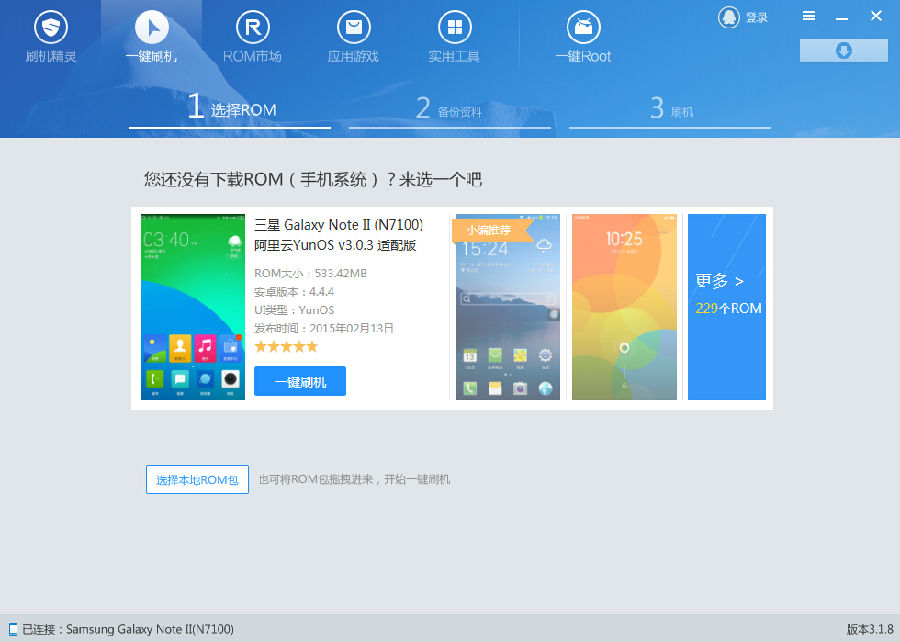Click the five-star rating
This screenshot has width=900, height=642.
click(x=286, y=347)
